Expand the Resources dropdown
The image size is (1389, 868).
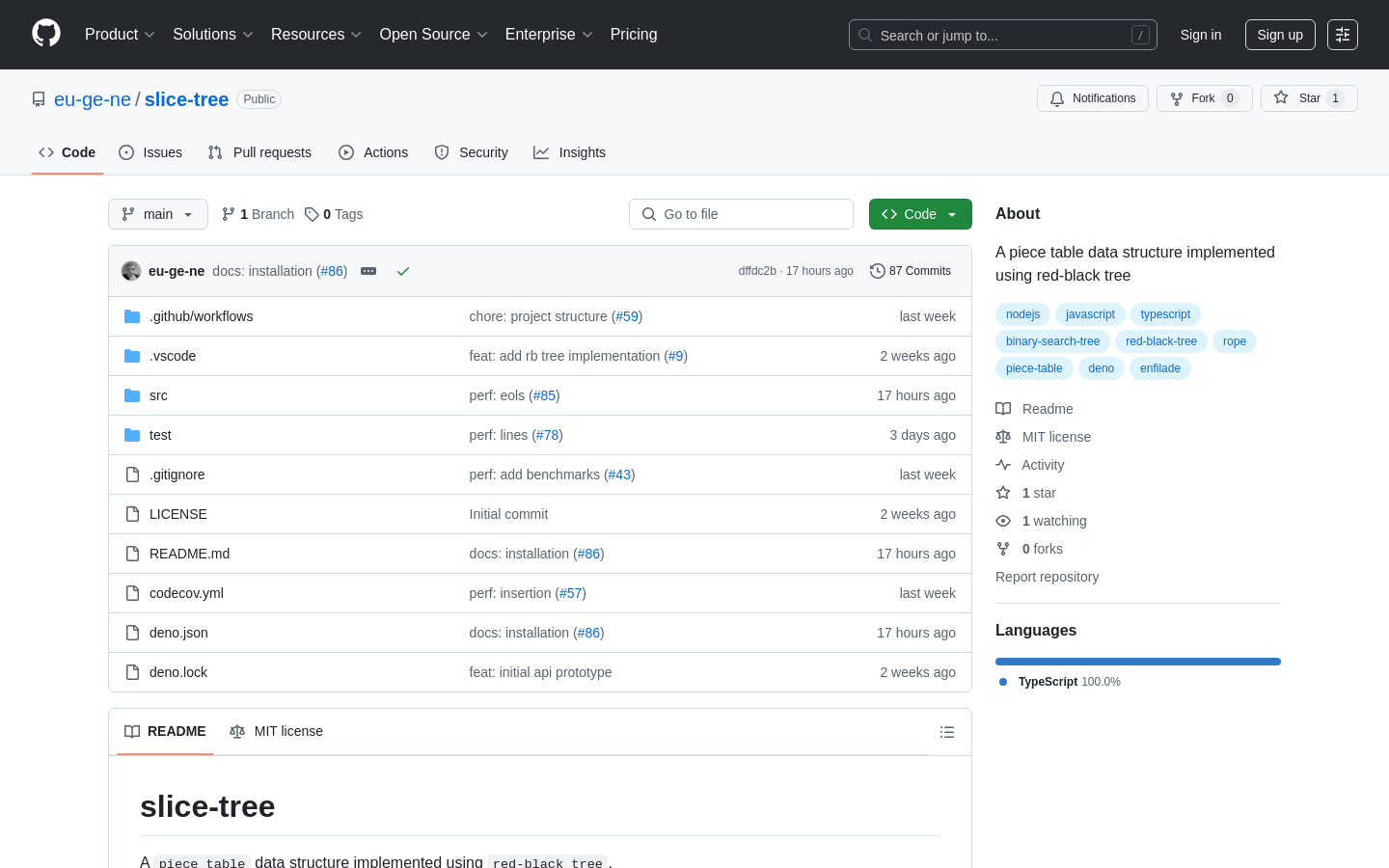(316, 35)
